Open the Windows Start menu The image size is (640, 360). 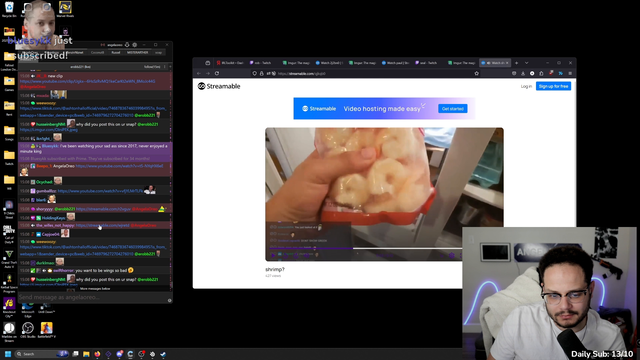[8, 354]
